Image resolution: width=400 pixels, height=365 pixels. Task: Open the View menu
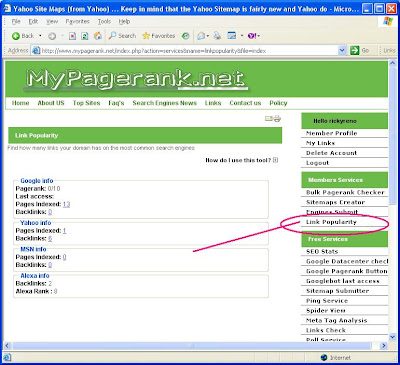click(52, 22)
